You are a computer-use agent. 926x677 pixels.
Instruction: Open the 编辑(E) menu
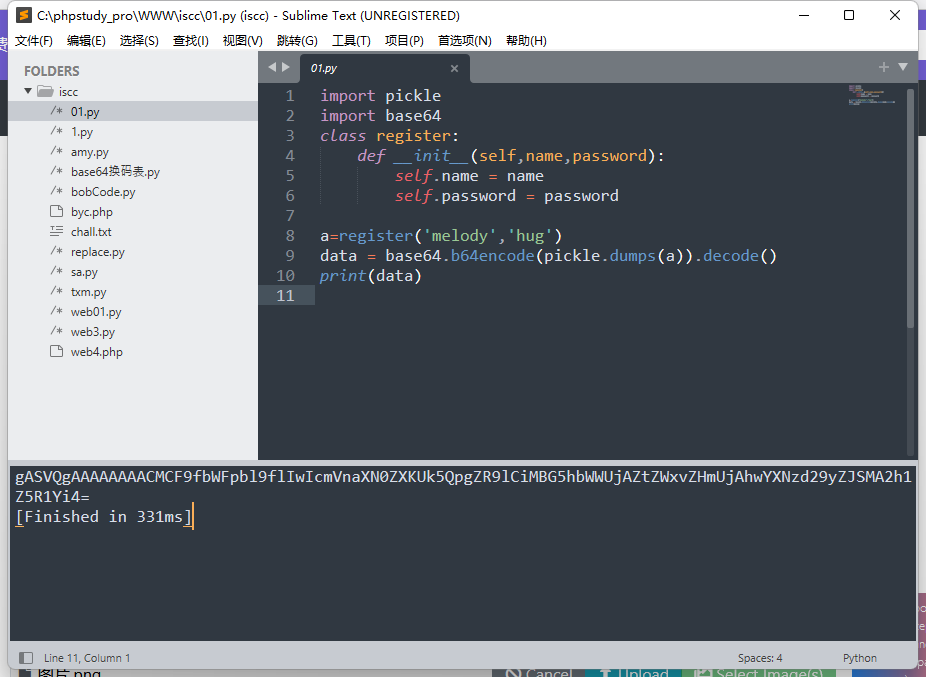click(x=86, y=41)
